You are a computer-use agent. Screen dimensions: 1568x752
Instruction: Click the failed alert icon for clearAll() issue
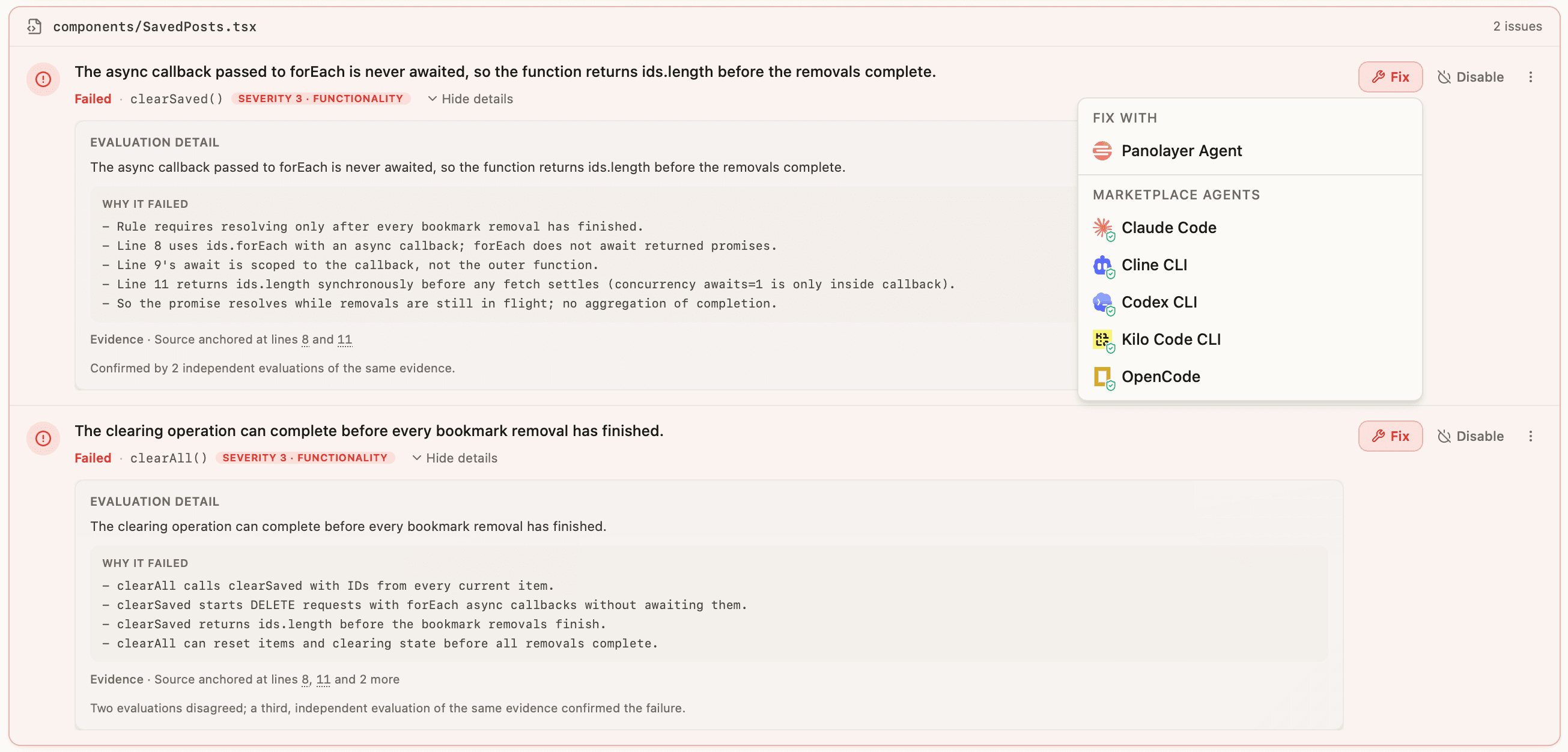43,438
